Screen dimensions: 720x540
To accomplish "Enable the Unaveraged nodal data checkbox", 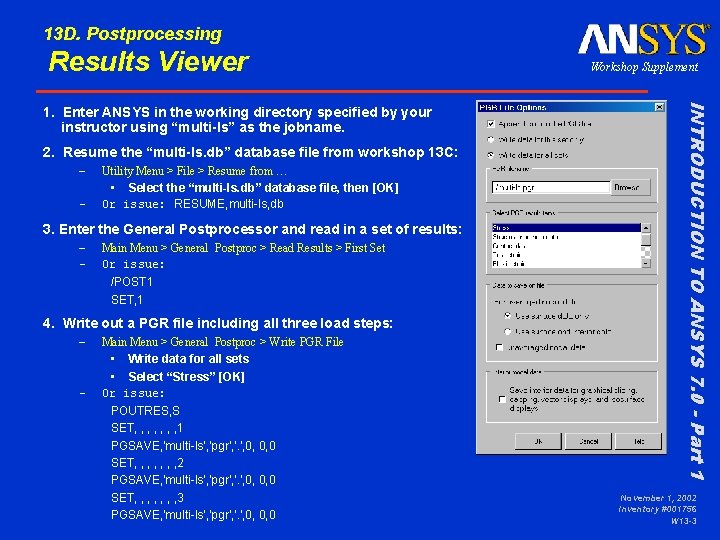I will pos(500,348).
